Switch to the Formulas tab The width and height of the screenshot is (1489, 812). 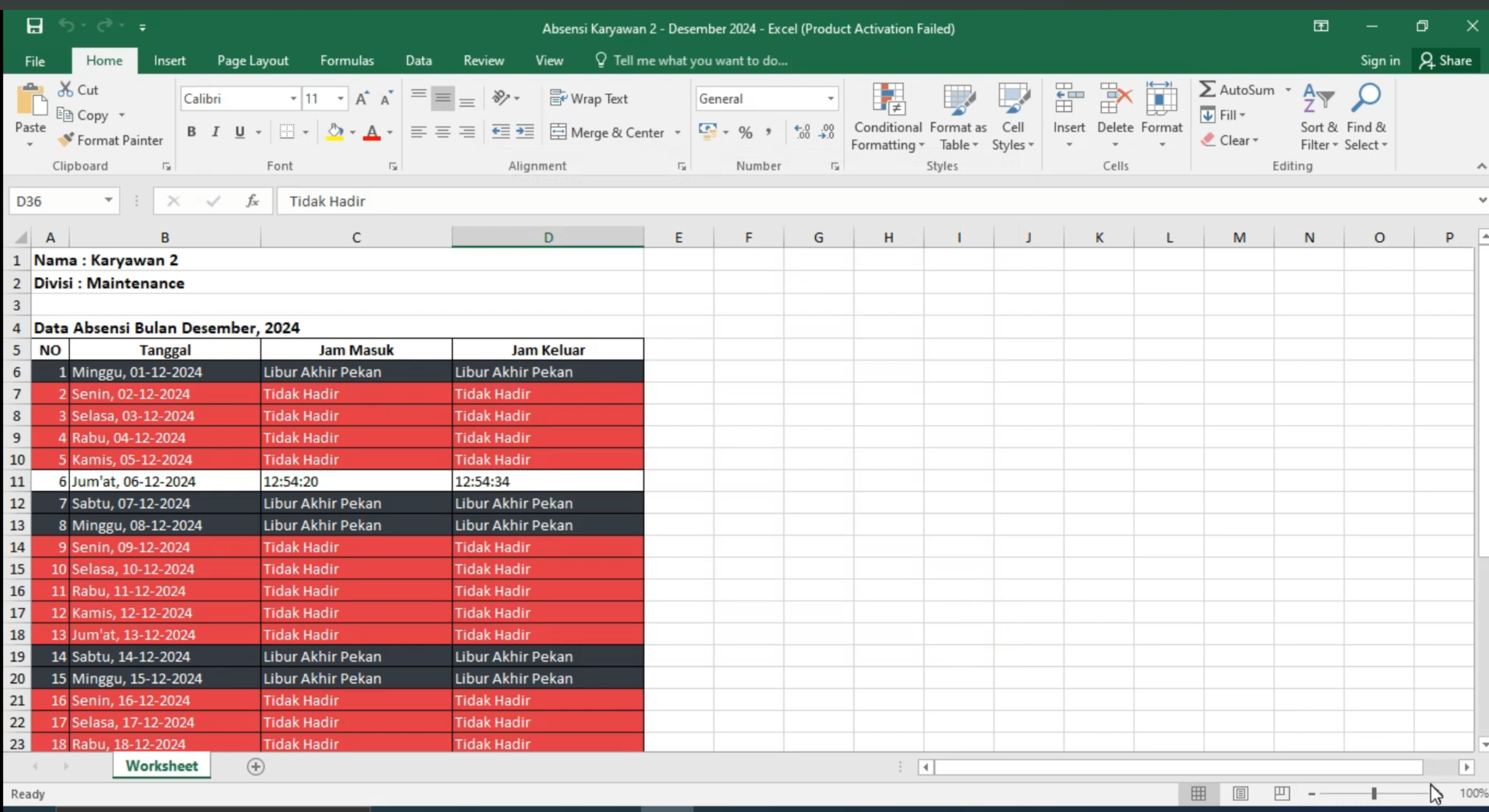click(x=347, y=61)
